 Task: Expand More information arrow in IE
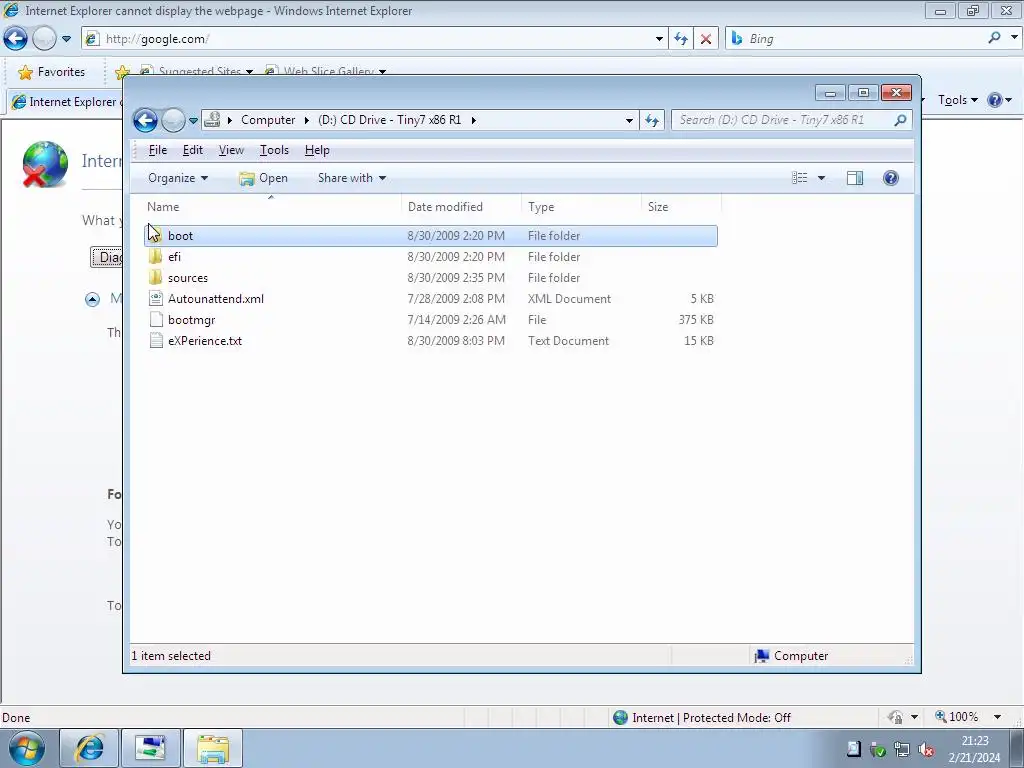92,299
